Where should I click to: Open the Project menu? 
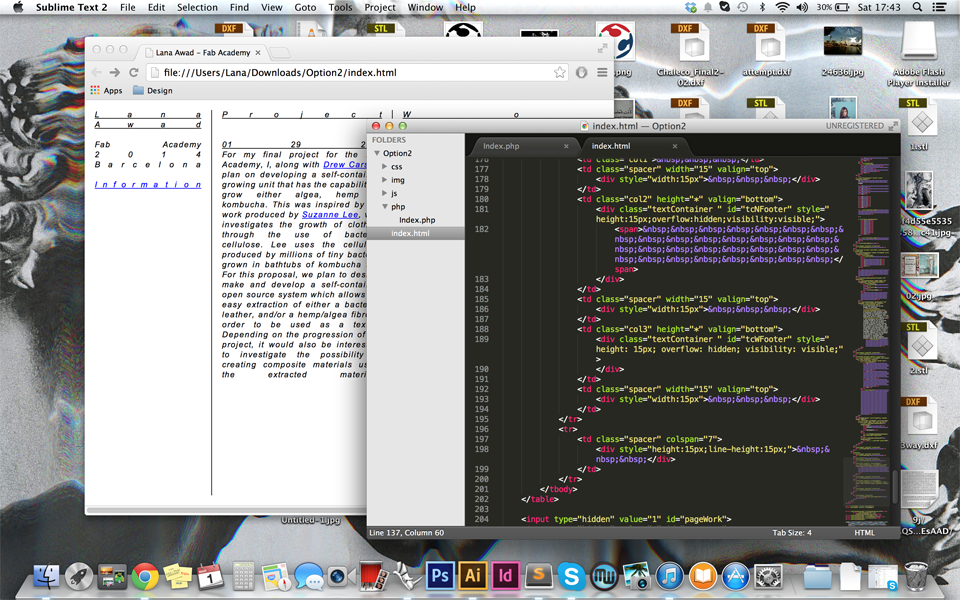tap(380, 7)
